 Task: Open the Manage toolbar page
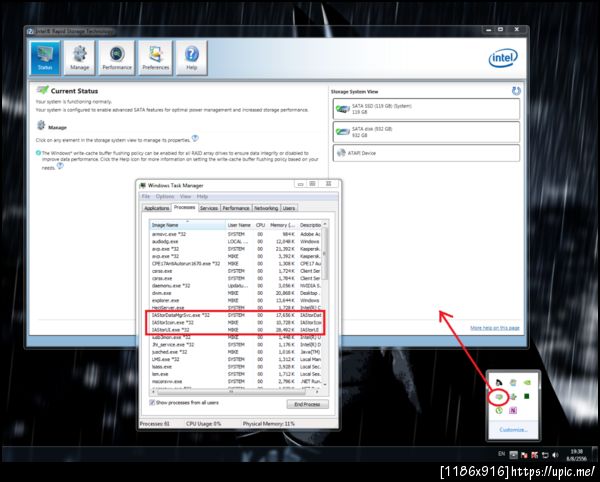[80, 58]
